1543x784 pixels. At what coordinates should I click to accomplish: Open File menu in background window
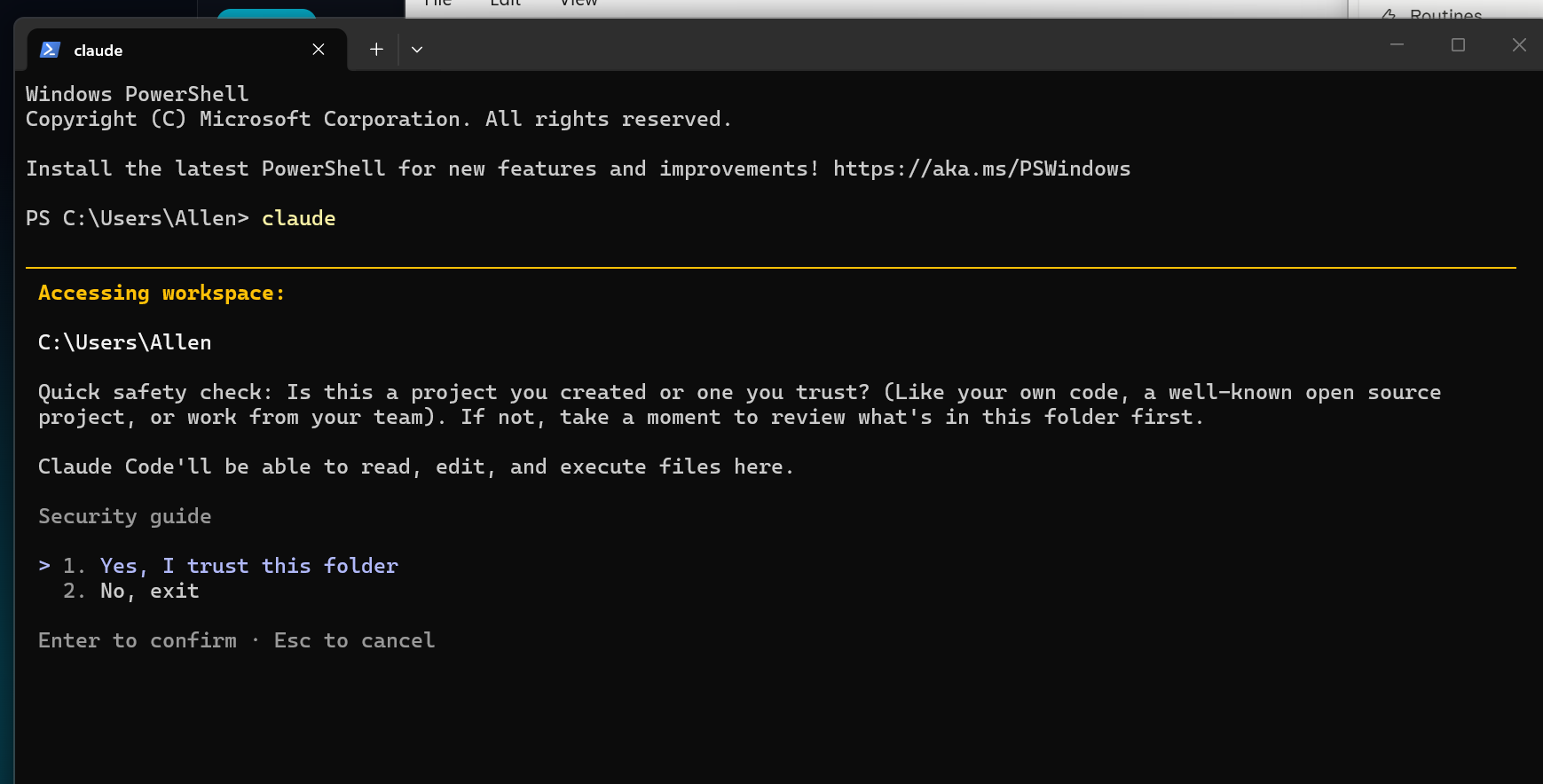click(x=437, y=4)
